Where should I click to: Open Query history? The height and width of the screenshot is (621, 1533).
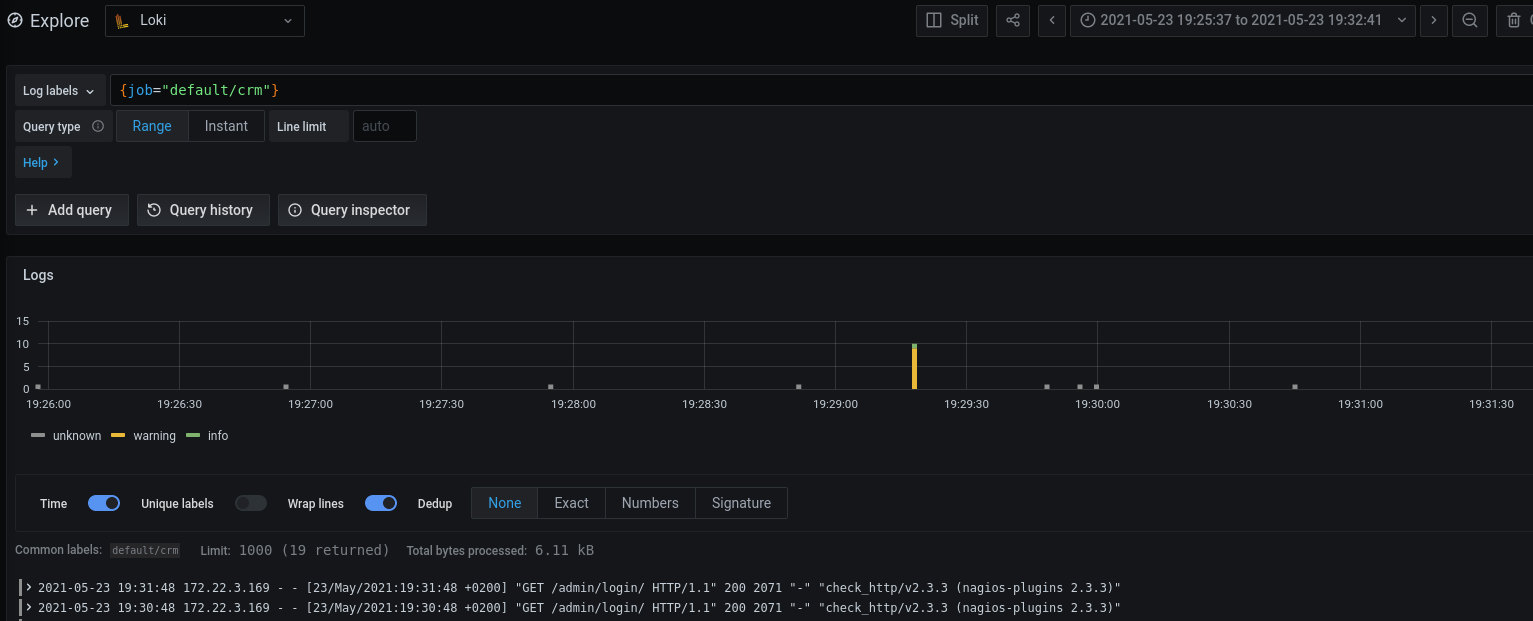tap(203, 210)
